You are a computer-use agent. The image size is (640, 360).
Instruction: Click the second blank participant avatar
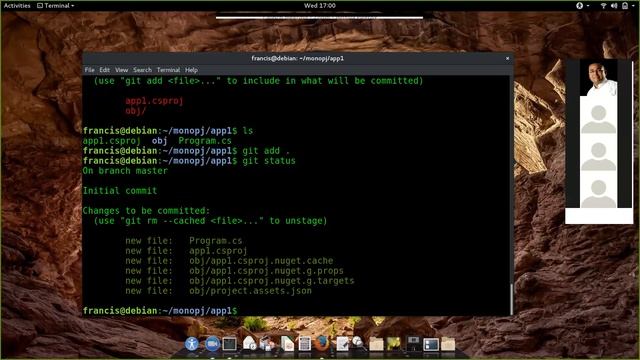coord(598,156)
